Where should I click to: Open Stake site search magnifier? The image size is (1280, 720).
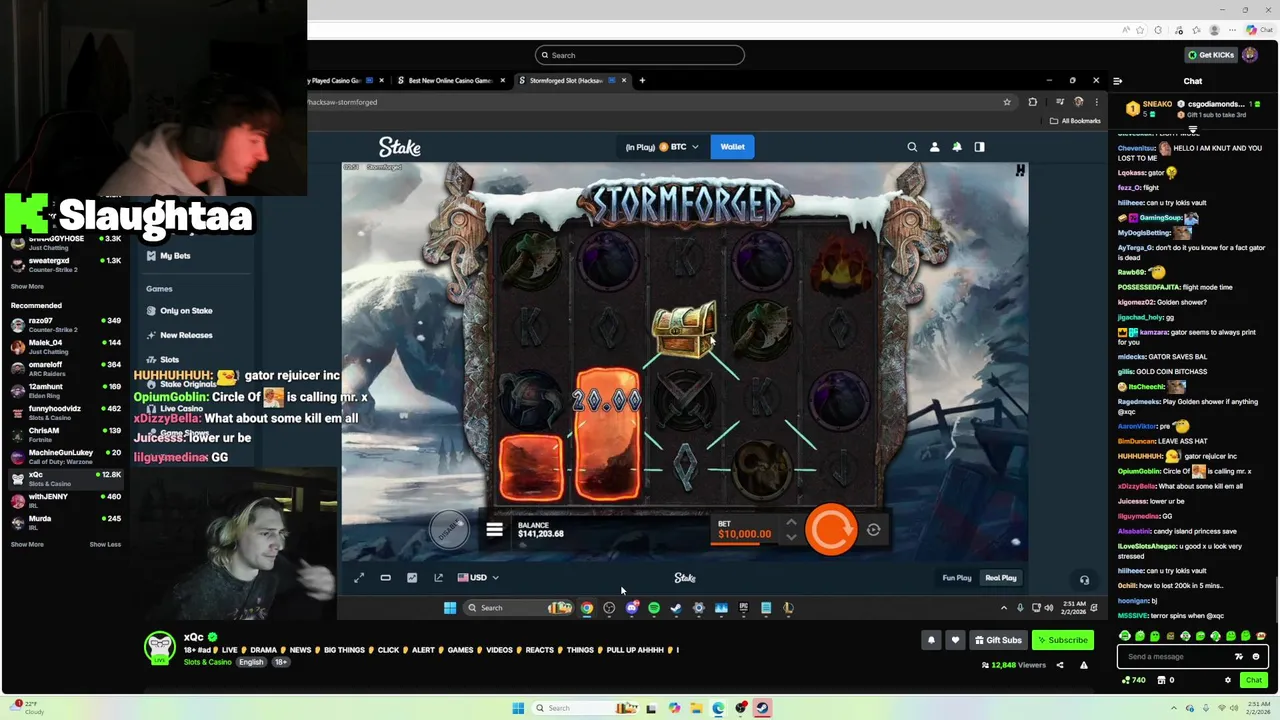tap(912, 147)
